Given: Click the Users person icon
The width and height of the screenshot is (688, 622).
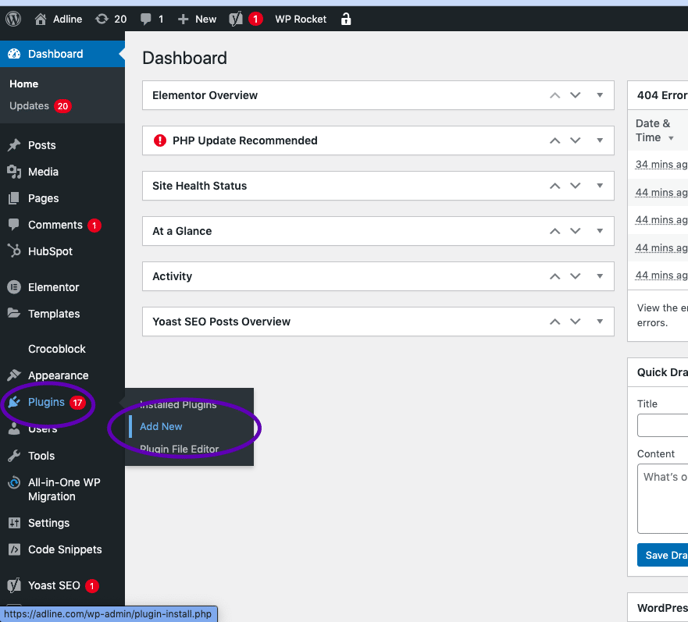Looking at the screenshot, I should pyautogui.click(x=14, y=429).
